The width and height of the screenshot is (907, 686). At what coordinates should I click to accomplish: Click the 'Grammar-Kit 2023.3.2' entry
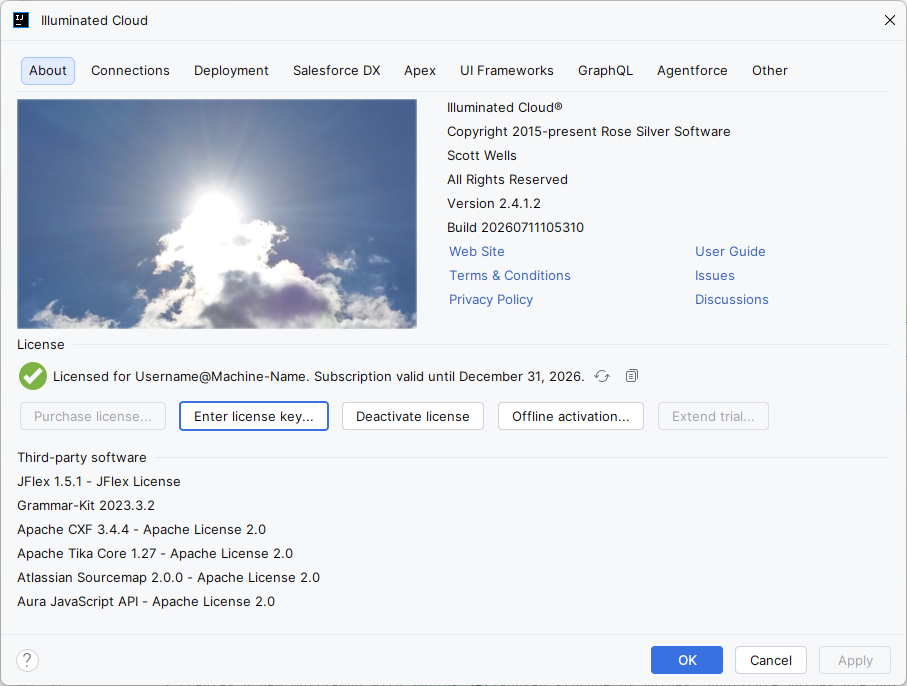86,506
